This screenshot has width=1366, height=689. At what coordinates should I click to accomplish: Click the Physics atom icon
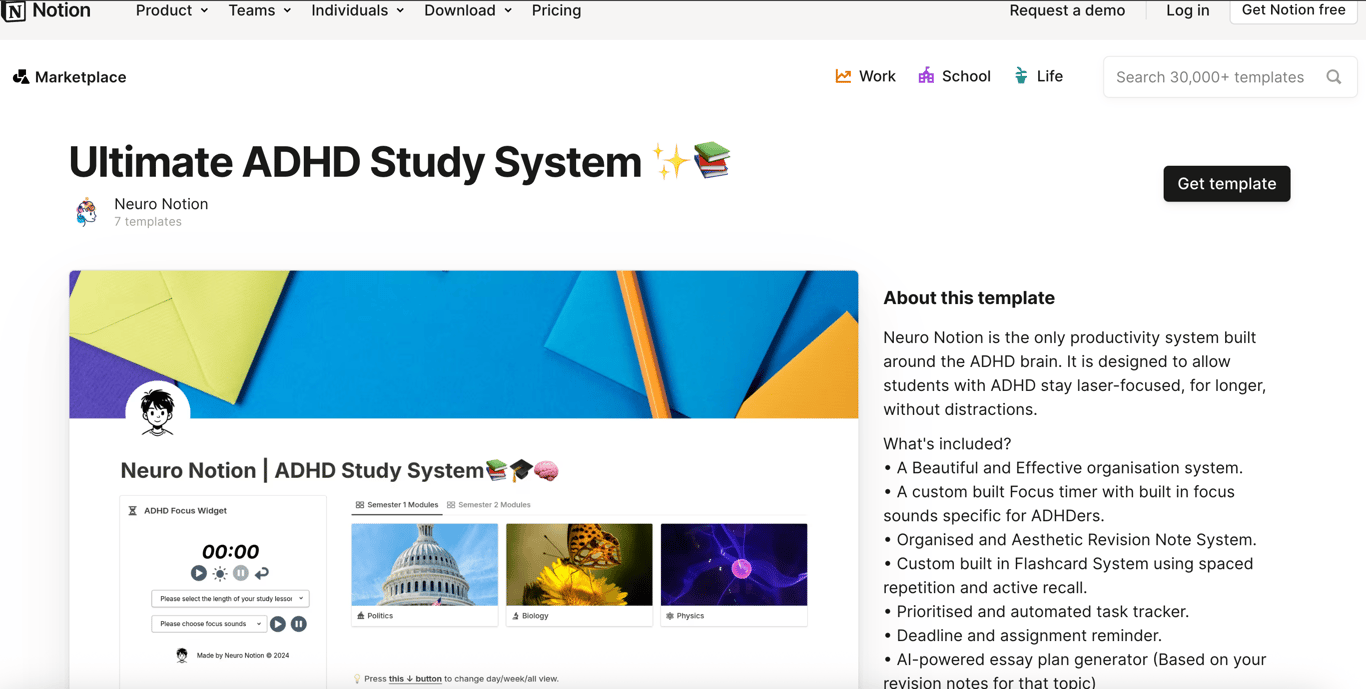point(670,616)
